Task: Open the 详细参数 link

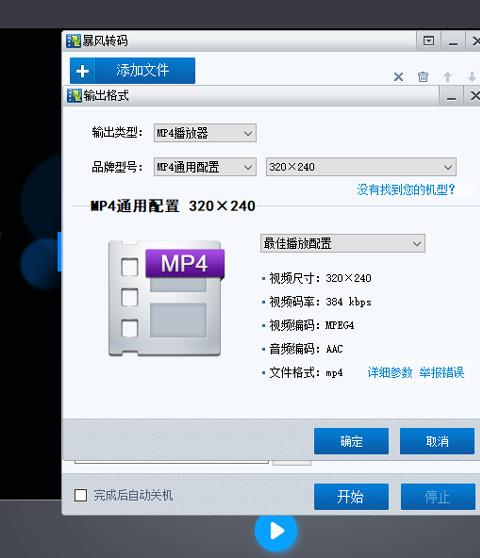Action: [x=390, y=373]
